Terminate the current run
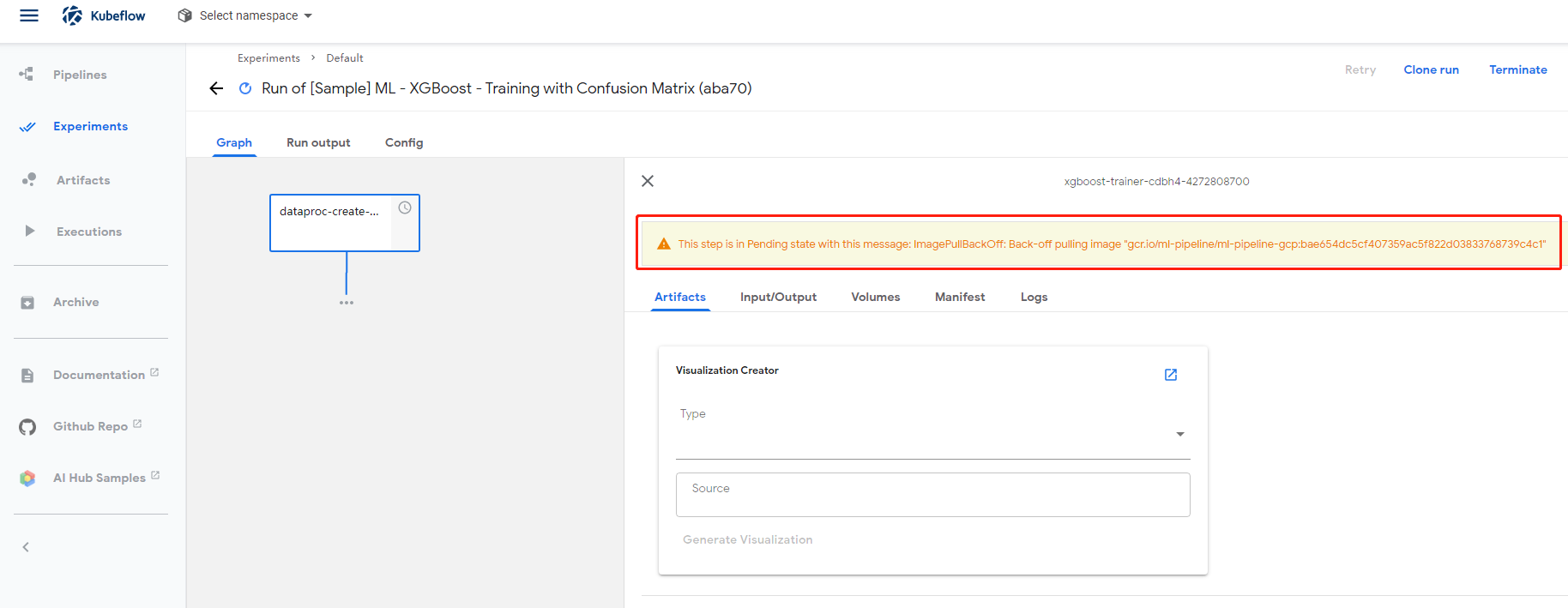Image resolution: width=1568 pixels, height=608 pixels. coord(1518,69)
